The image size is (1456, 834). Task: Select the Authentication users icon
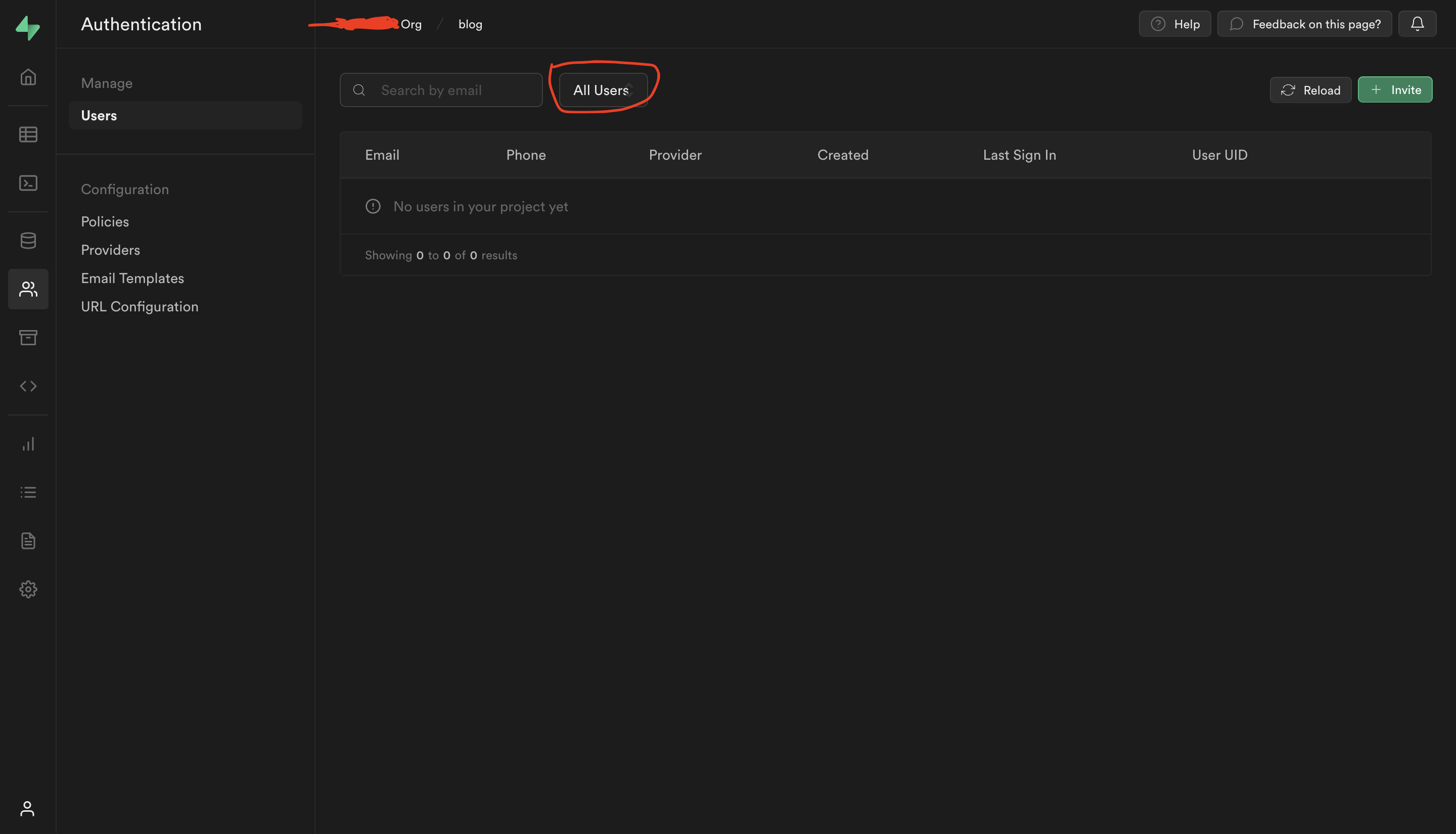point(28,289)
